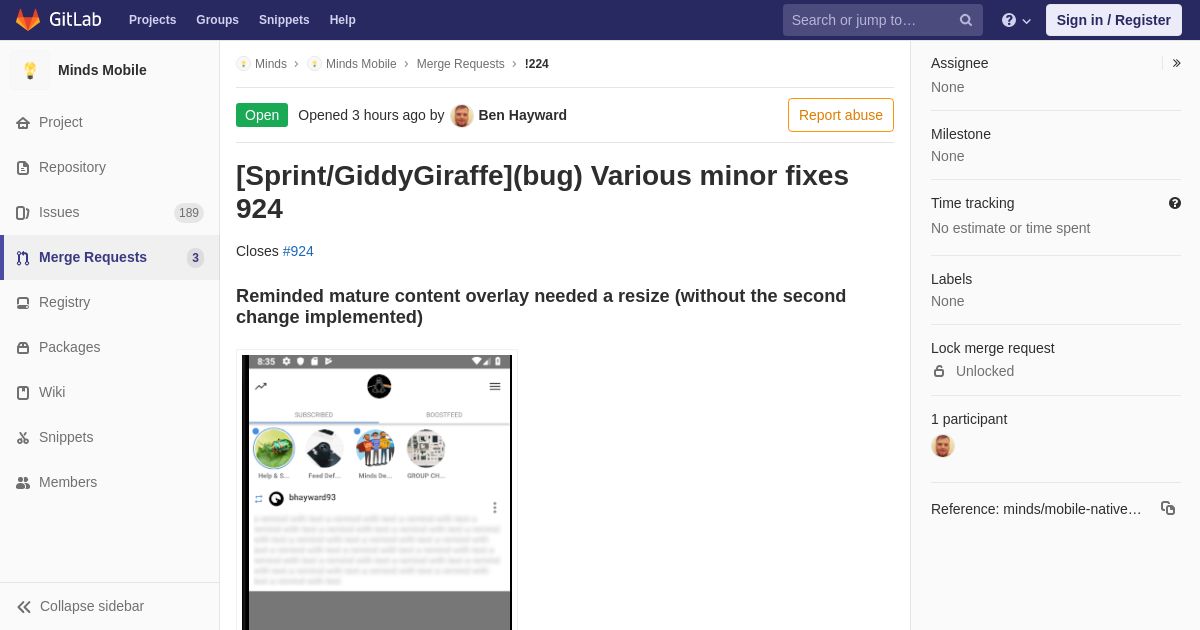Click the Members people icon

click(x=23, y=482)
